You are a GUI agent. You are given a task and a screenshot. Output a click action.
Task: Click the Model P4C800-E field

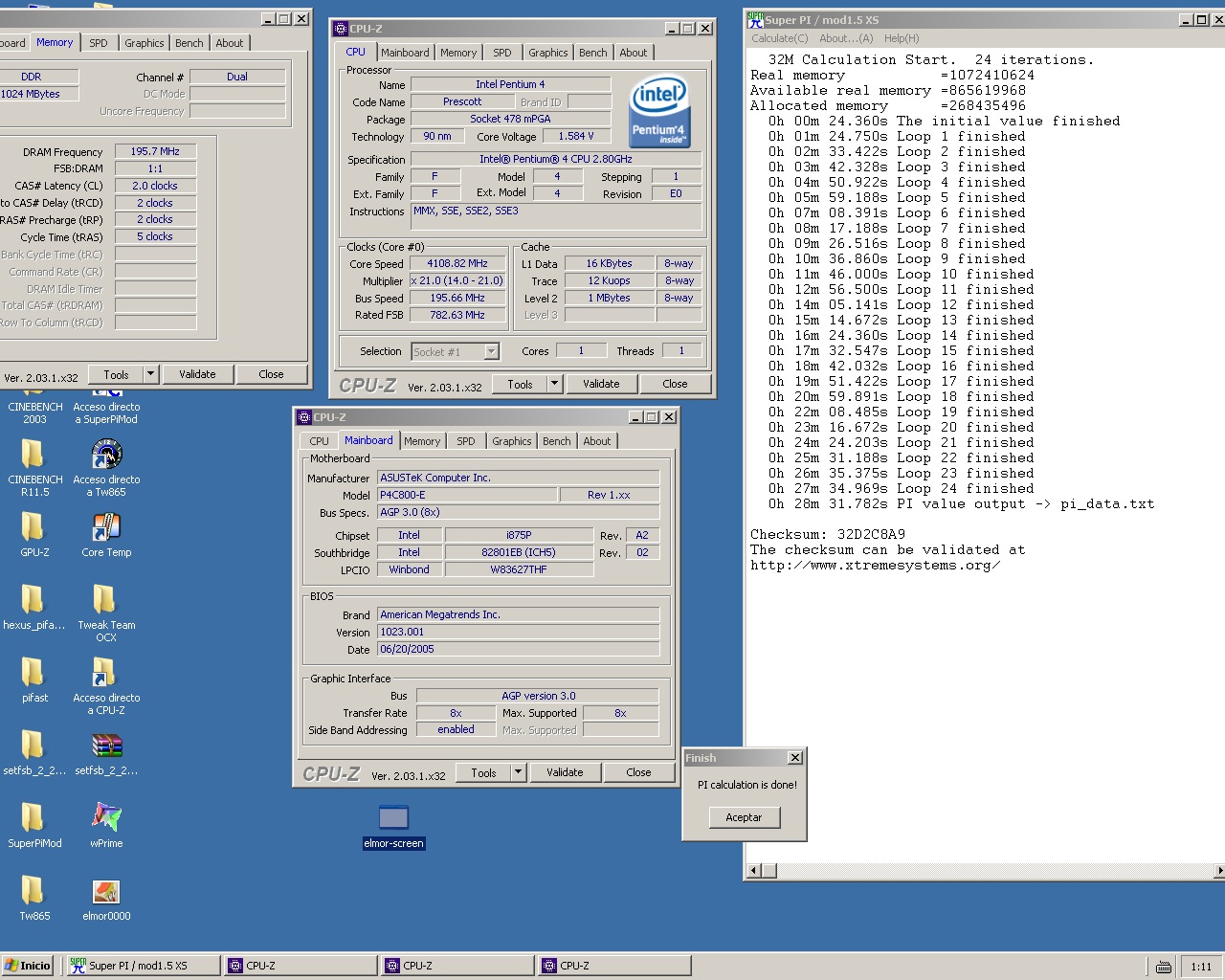(466, 495)
